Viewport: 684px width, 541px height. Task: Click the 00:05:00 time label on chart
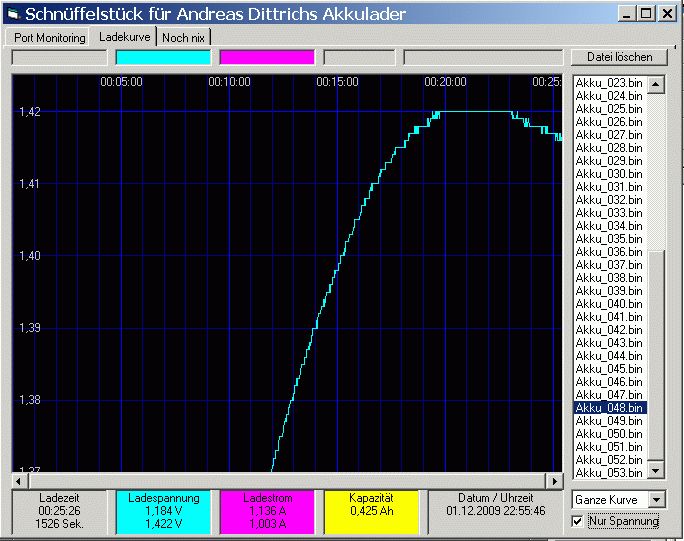coord(121,82)
